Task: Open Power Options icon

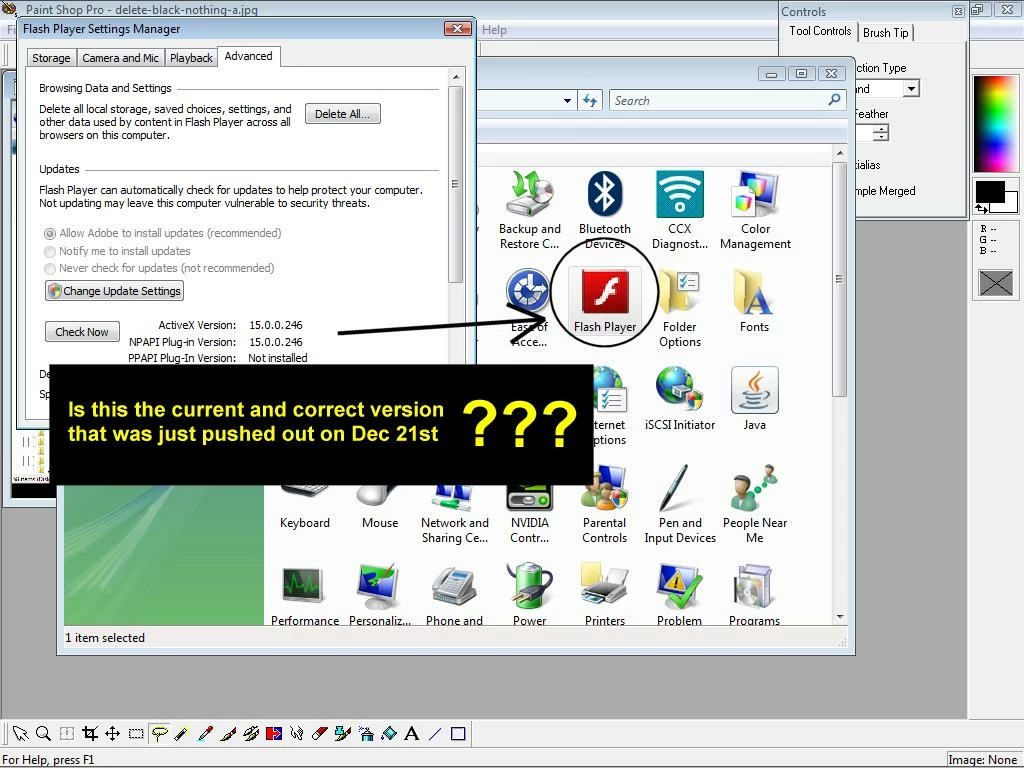Action: click(x=530, y=594)
